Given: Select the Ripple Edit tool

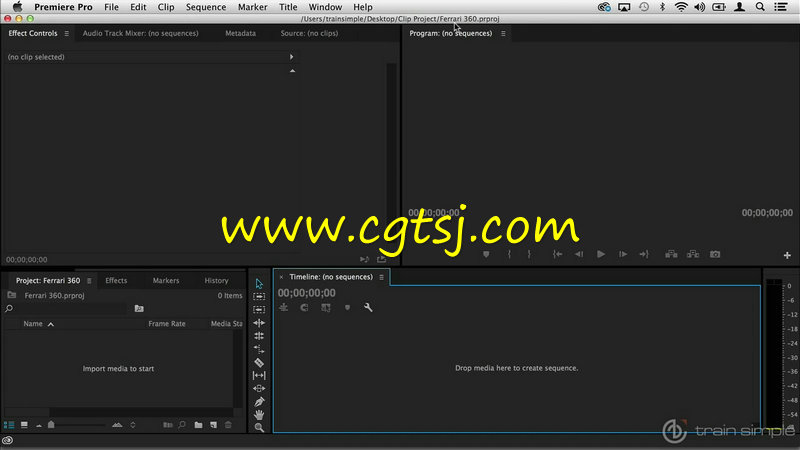Looking at the screenshot, I should (259, 323).
